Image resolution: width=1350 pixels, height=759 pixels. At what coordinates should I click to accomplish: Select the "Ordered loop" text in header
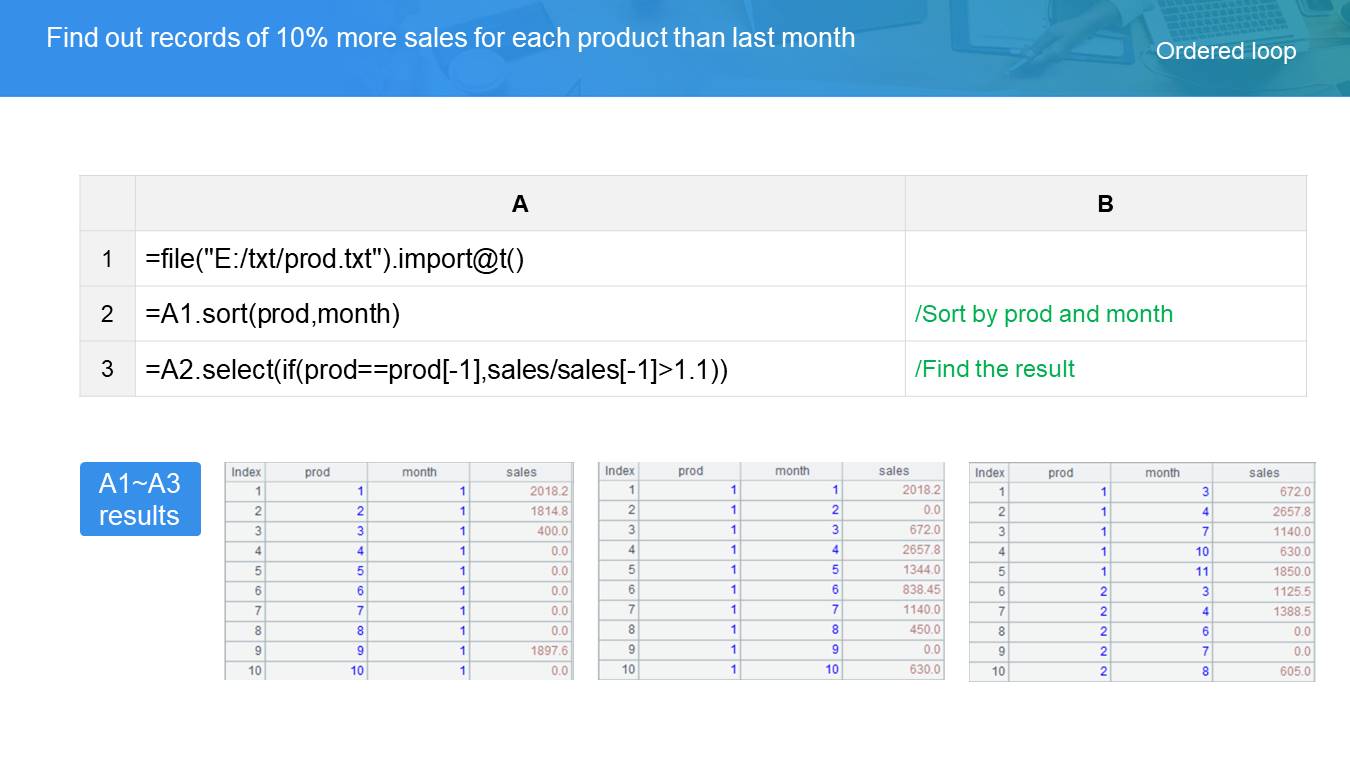click(1225, 51)
